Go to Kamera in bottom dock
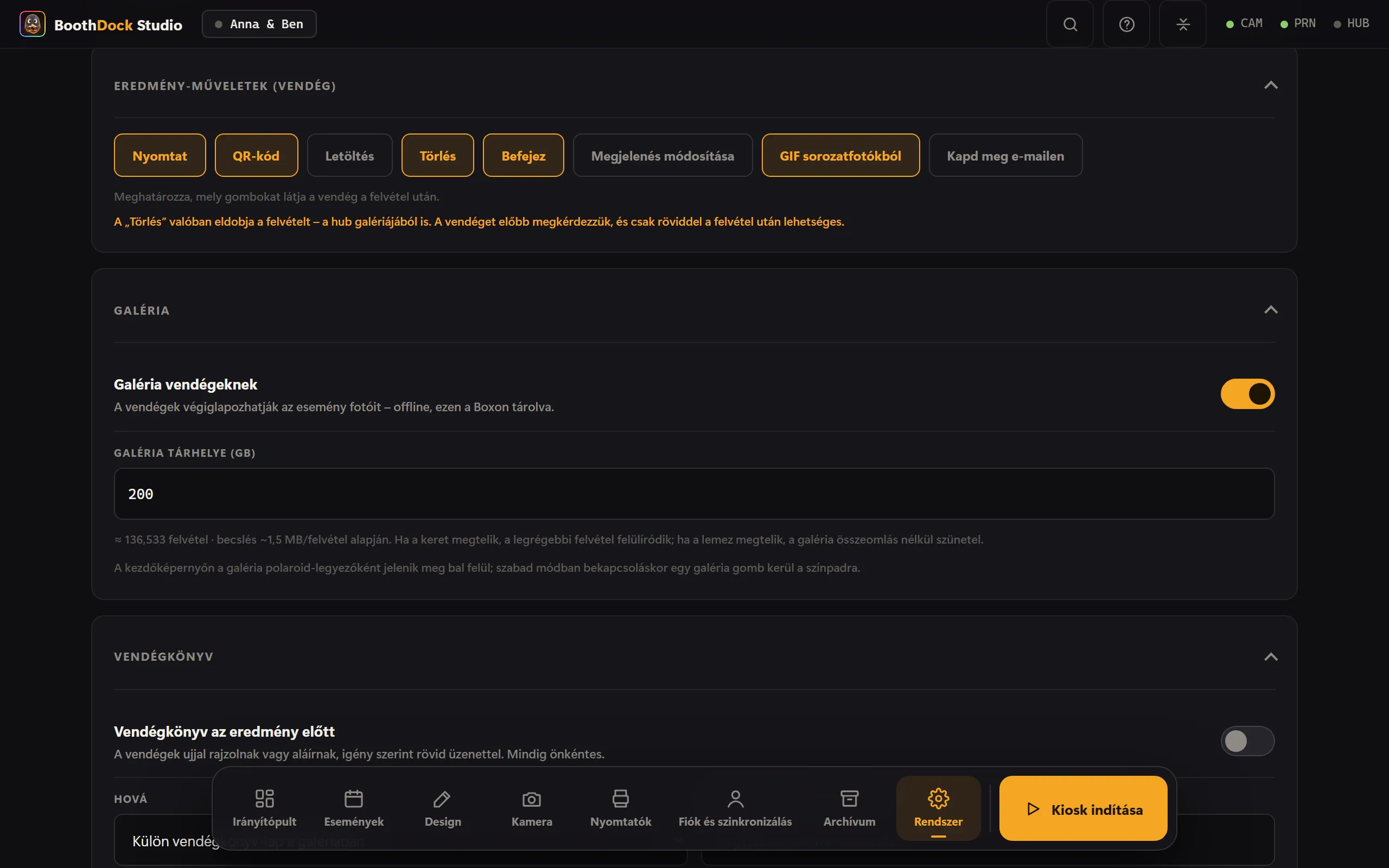This screenshot has width=1389, height=868. 532,808
